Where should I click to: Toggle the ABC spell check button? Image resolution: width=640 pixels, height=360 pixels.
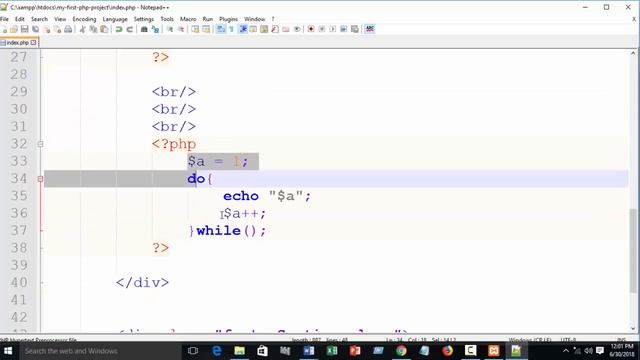[370, 29]
